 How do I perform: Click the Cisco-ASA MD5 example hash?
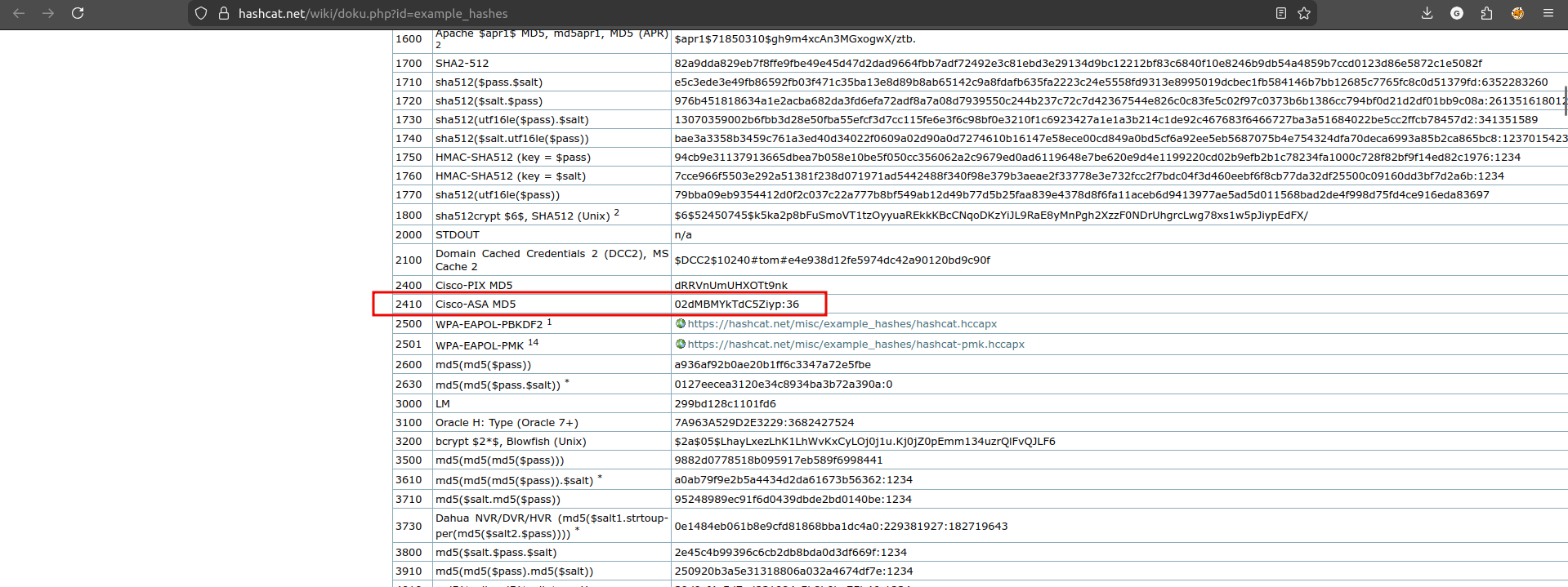[736, 305]
